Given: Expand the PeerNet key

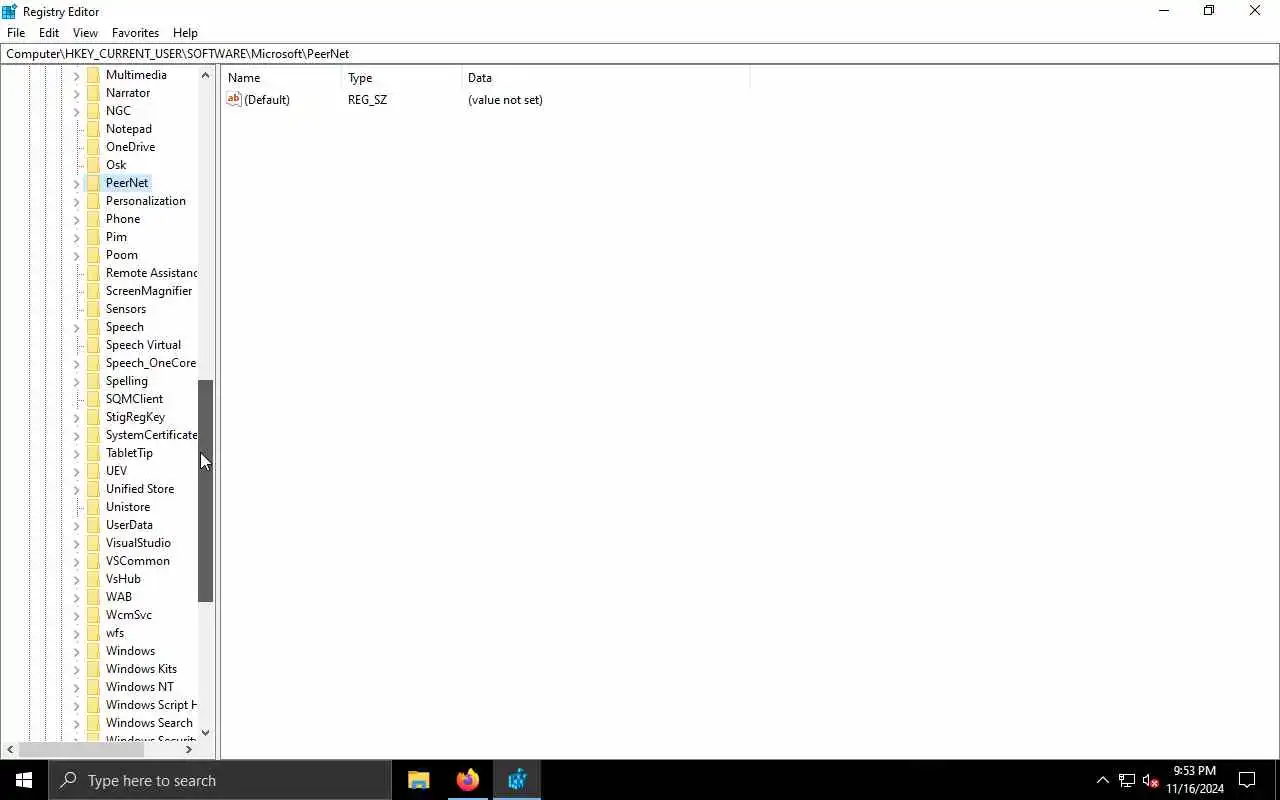Looking at the screenshot, I should pyautogui.click(x=76, y=184).
